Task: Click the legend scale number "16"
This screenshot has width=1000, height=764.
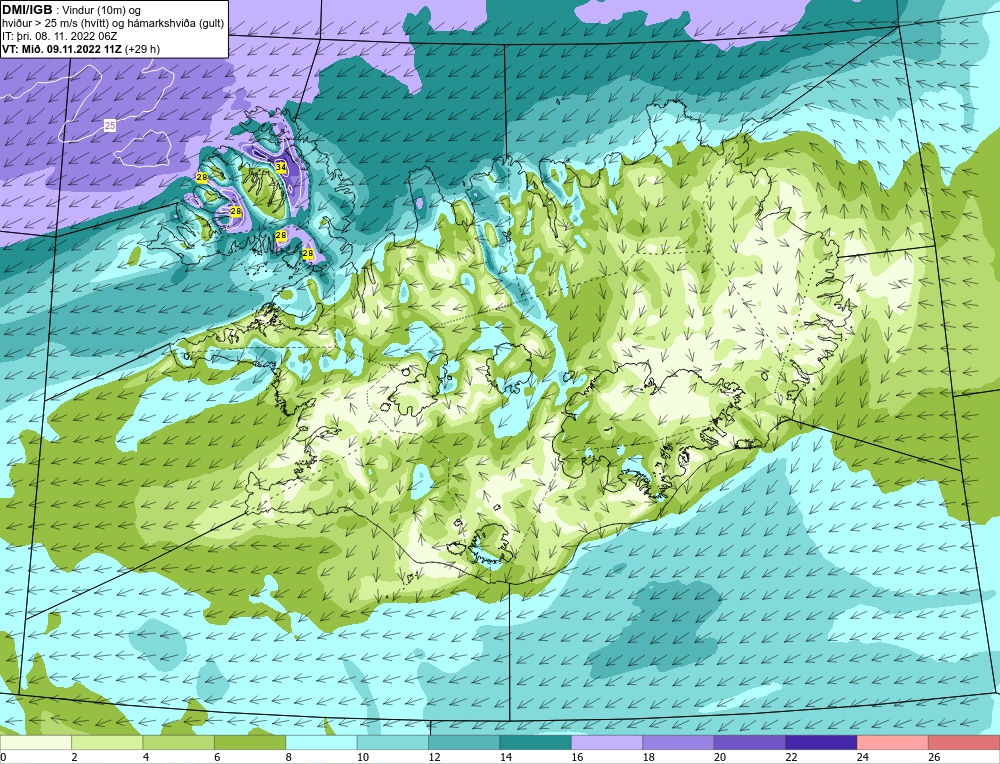Action: 577,757
